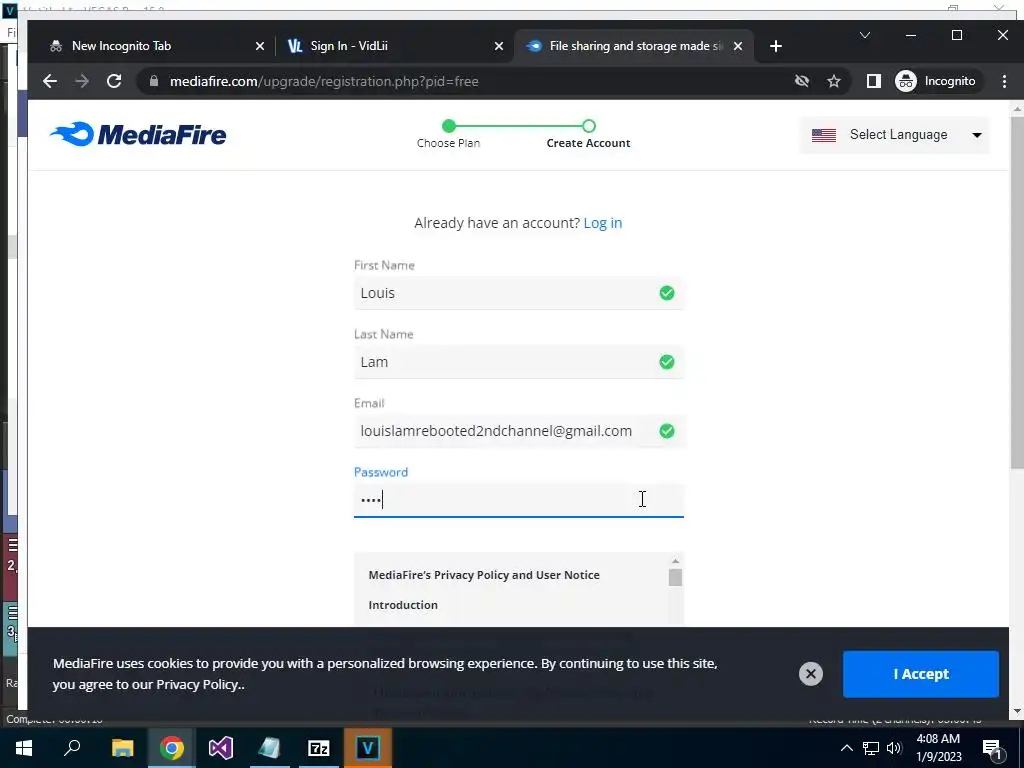Focus the Password field
Screen dimensions: 1024x768
coord(519,500)
